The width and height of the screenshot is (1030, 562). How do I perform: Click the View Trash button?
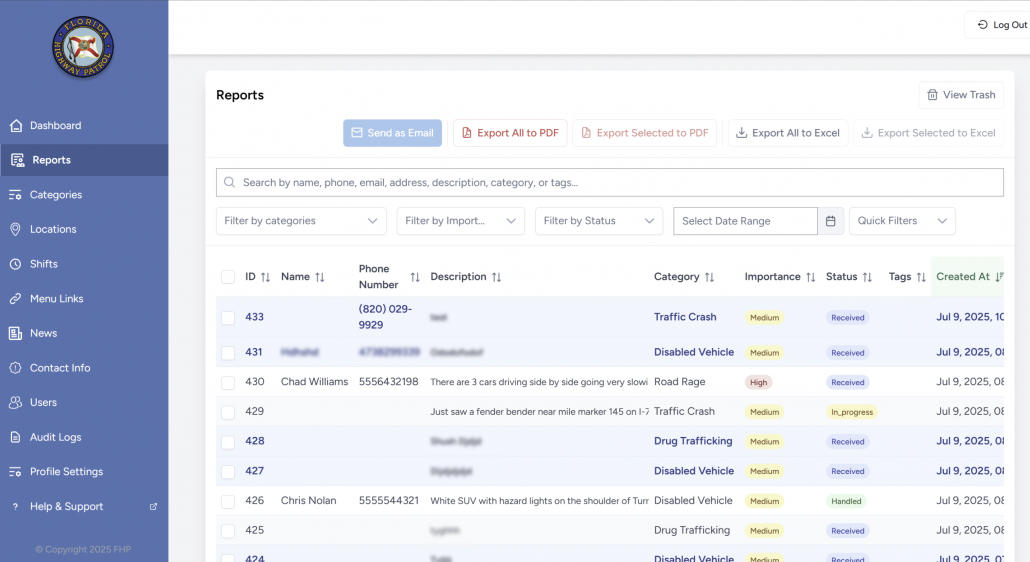click(x=960, y=95)
